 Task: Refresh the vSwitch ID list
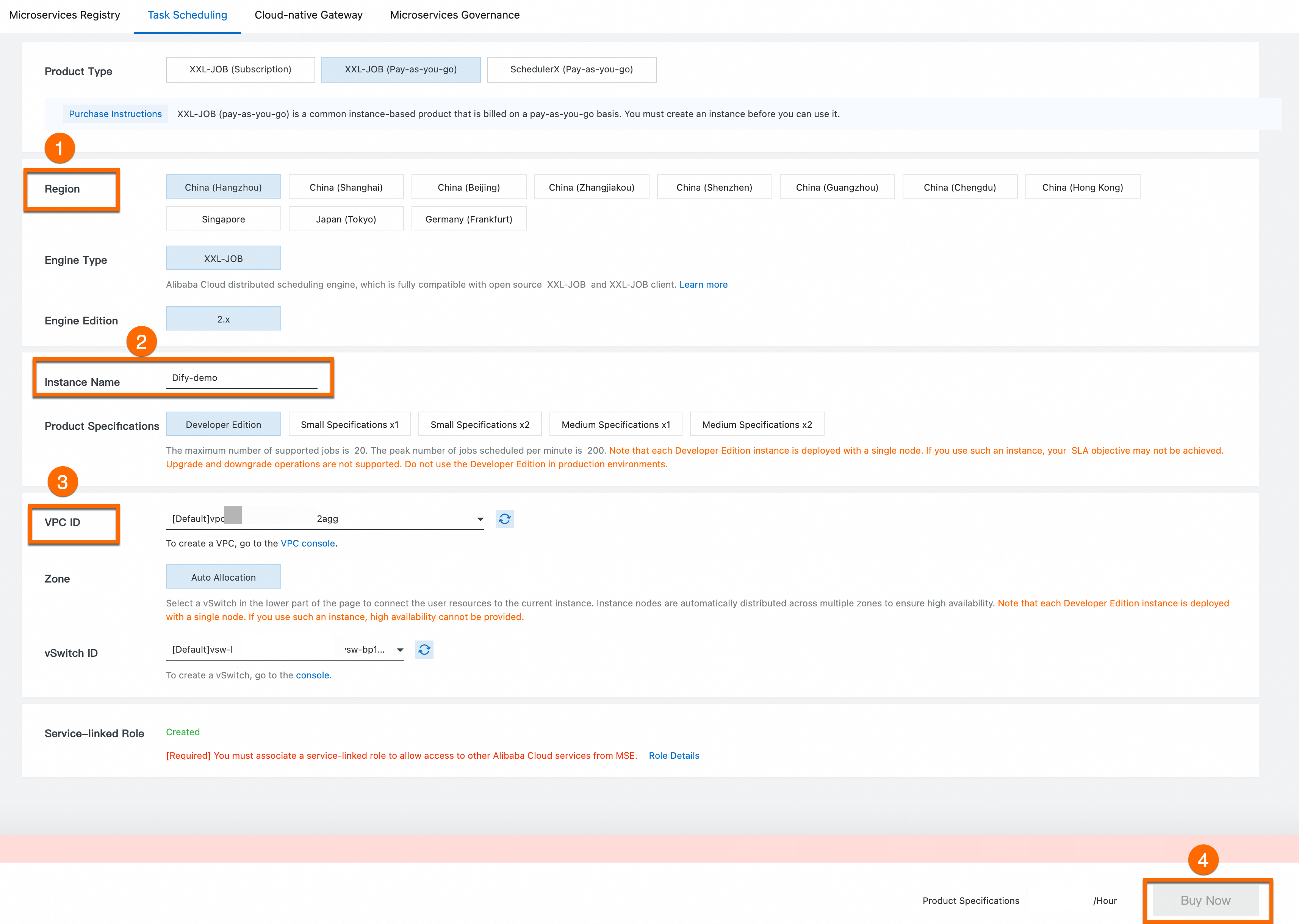coord(424,650)
